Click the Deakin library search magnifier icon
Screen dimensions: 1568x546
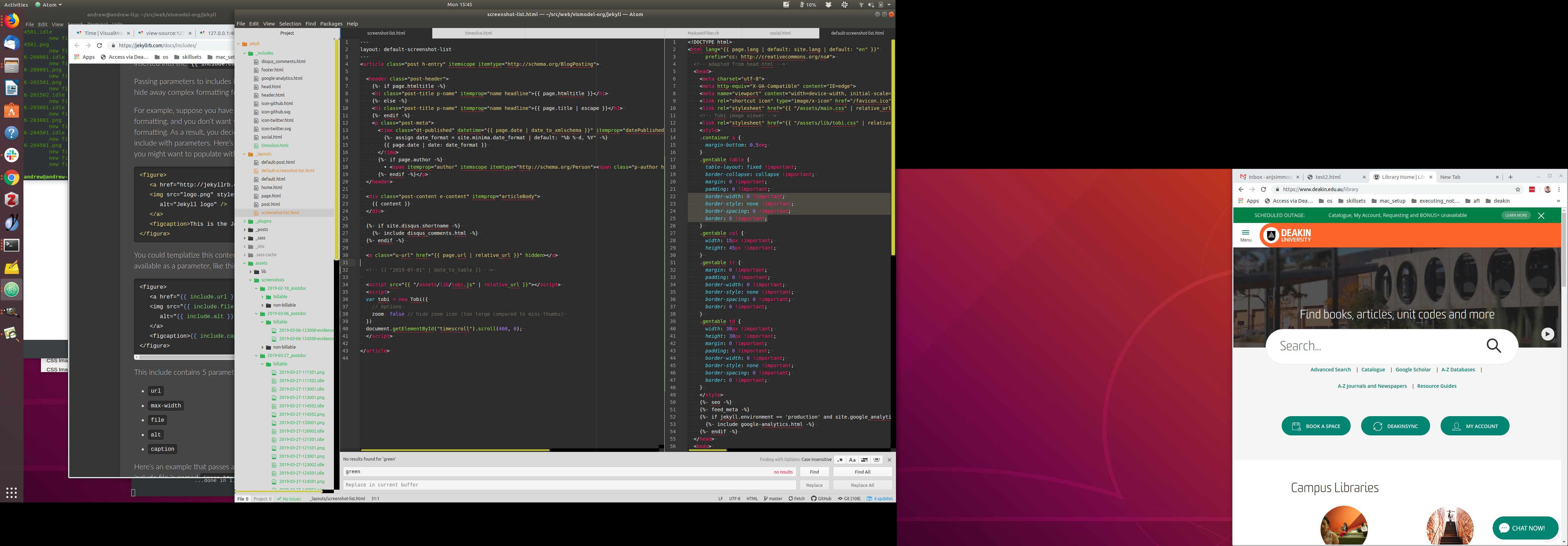coord(1493,346)
